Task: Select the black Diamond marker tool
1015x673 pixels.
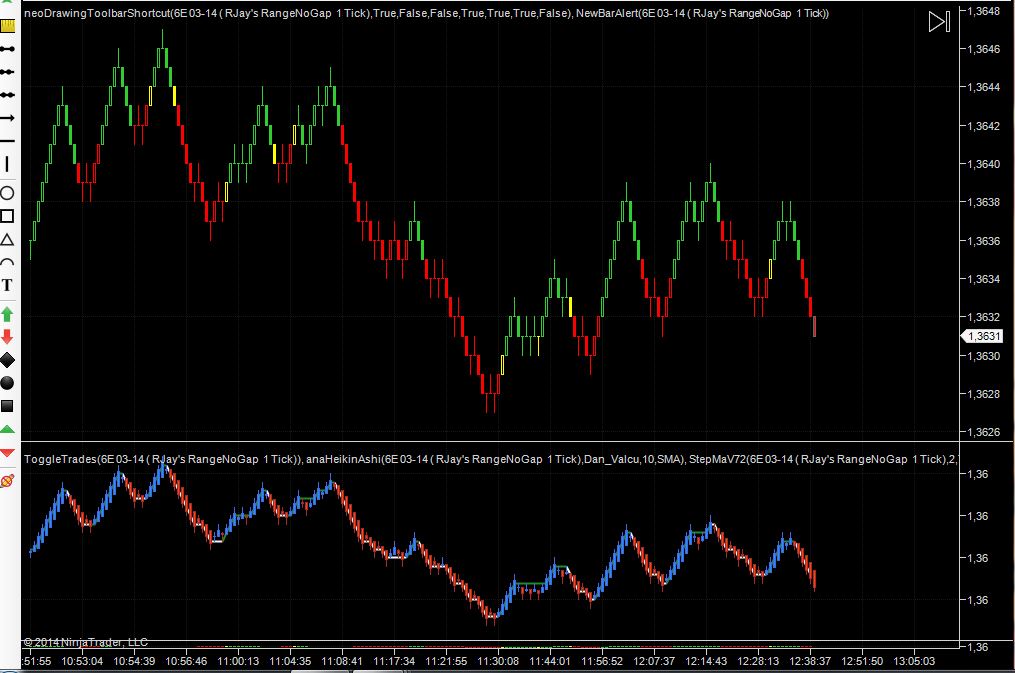Action: pyautogui.click(x=7, y=360)
